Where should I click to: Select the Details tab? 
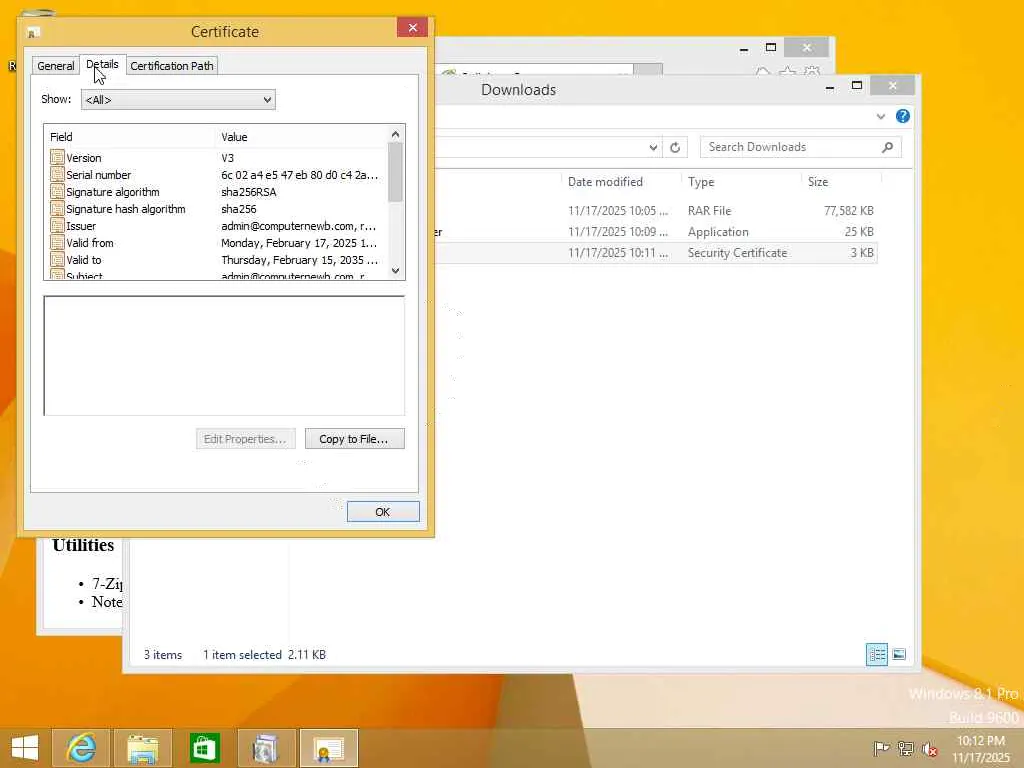click(103, 65)
